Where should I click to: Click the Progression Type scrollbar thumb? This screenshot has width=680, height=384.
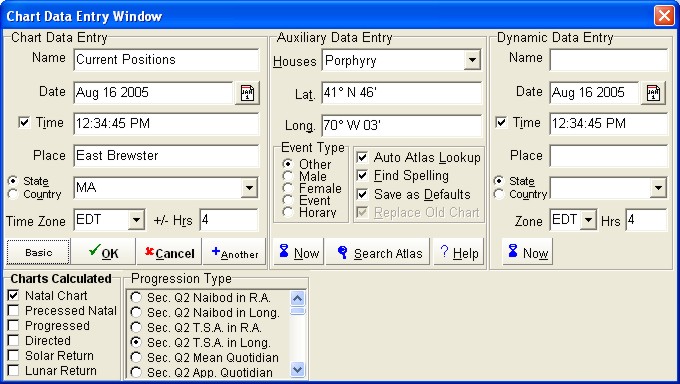point(298,311)
